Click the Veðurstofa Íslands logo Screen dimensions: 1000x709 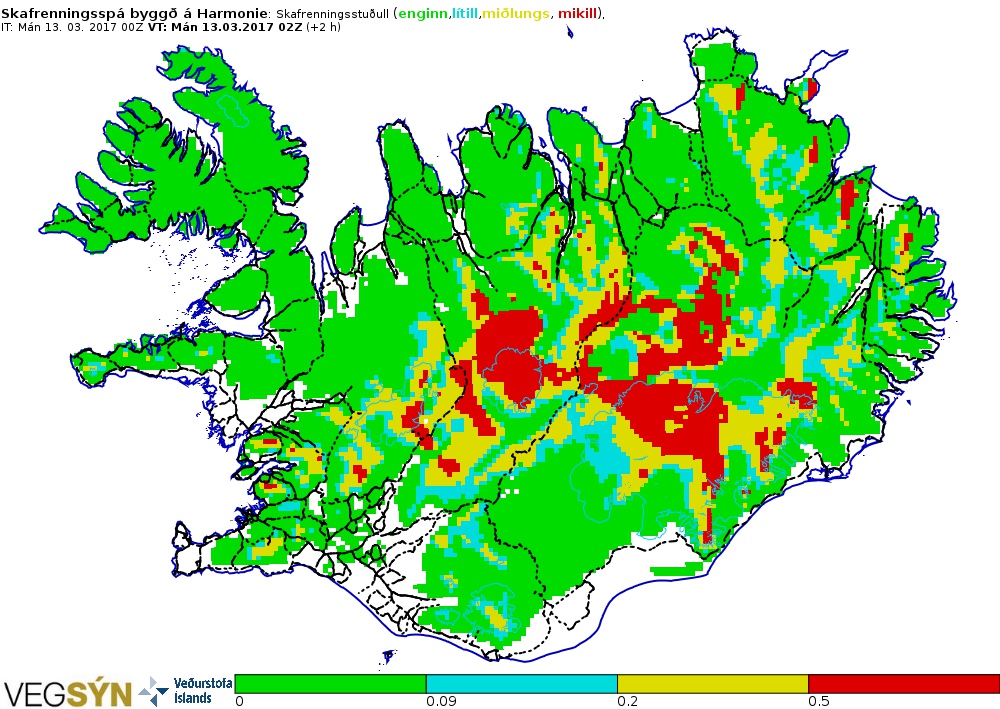[x=184, y=691]
